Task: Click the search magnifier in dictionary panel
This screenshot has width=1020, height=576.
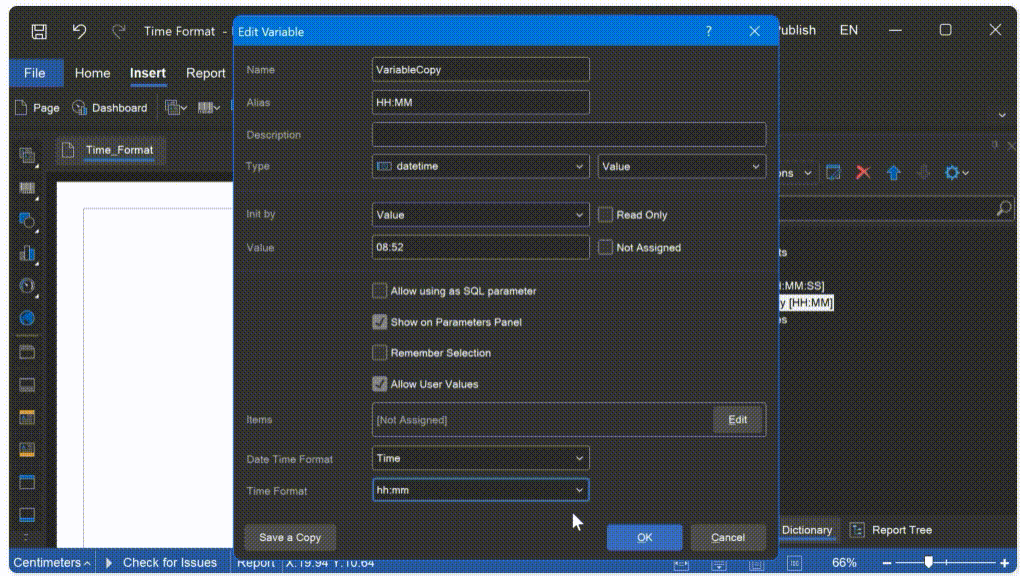Action: point(1003,208)
